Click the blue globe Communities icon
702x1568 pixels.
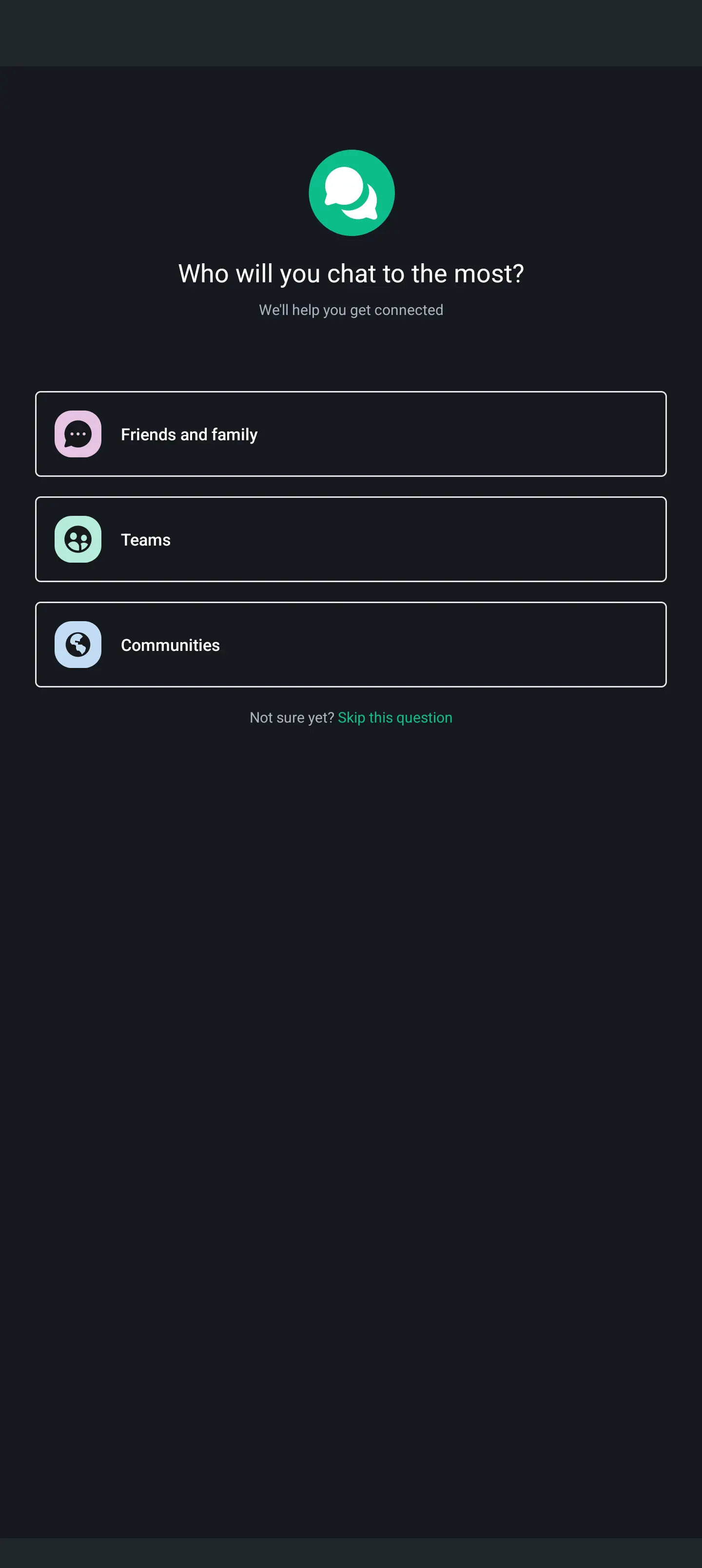pyautogui.click(x=78, y=645)
